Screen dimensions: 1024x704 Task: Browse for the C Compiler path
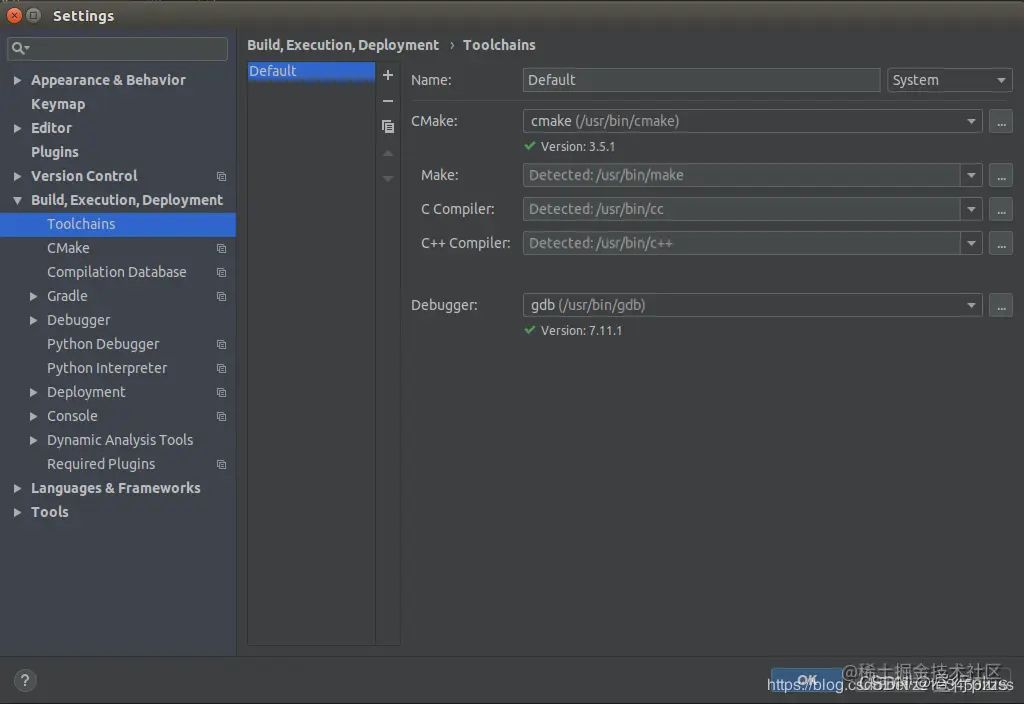tap(1001, 210)
